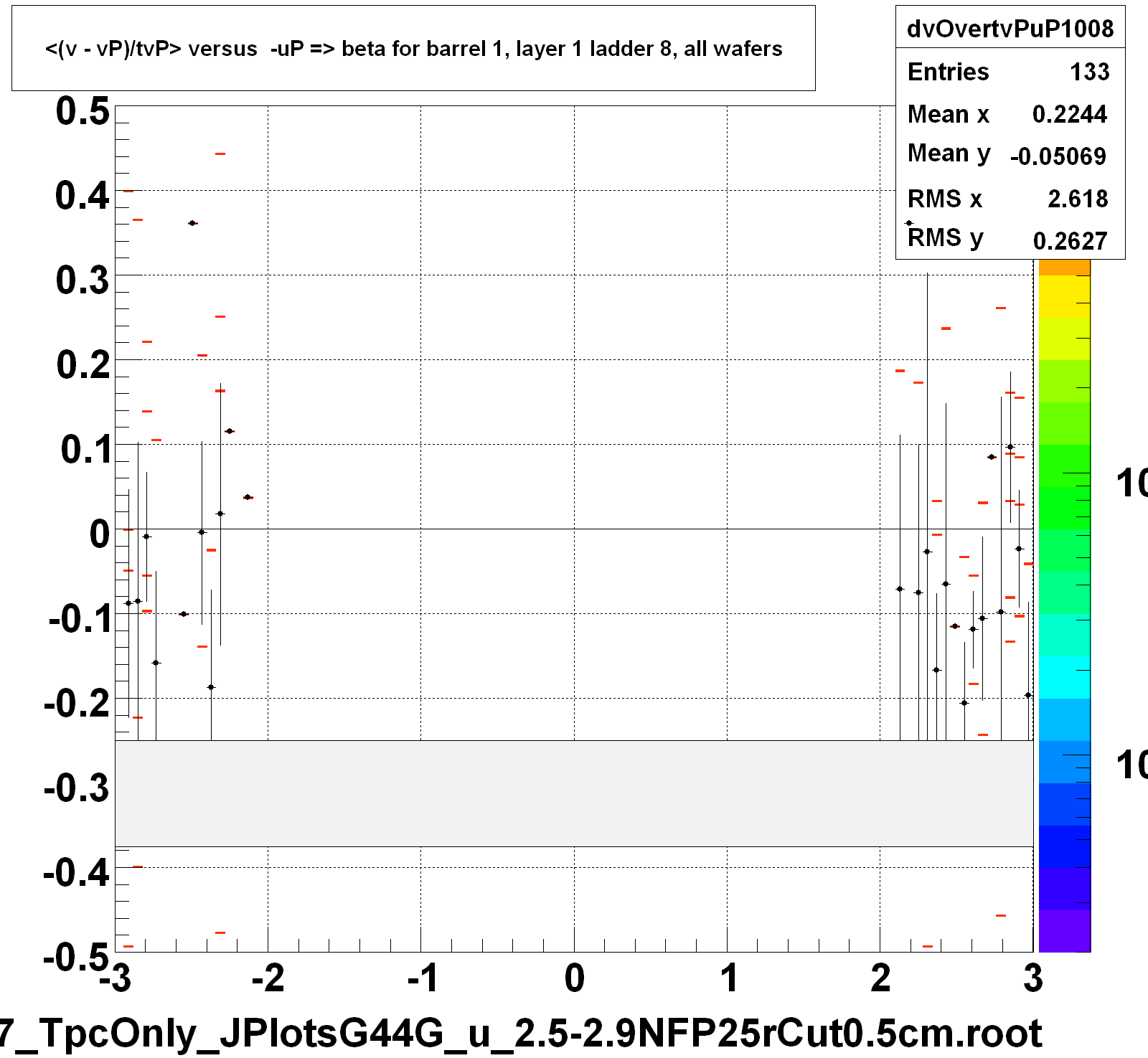
Task: Click the violet bottom palette segment
Action: click(x=1065, y=931)
